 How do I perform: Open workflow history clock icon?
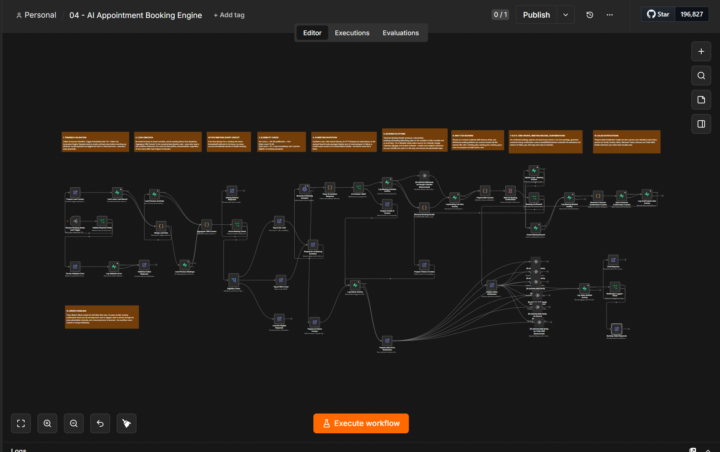pos(590,15)
